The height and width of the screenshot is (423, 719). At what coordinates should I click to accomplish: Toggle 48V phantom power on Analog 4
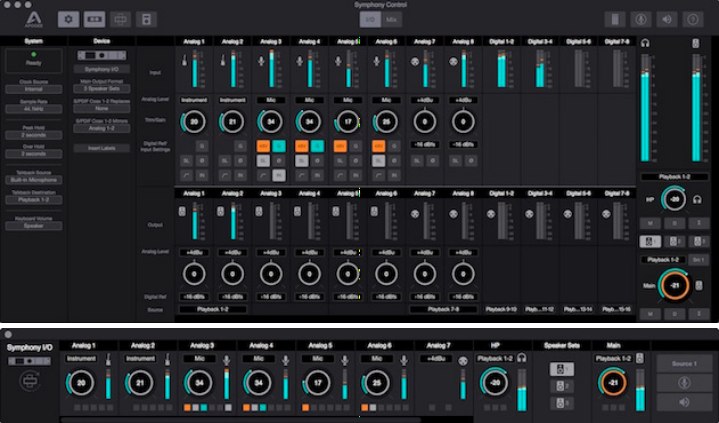pos(302,146)
